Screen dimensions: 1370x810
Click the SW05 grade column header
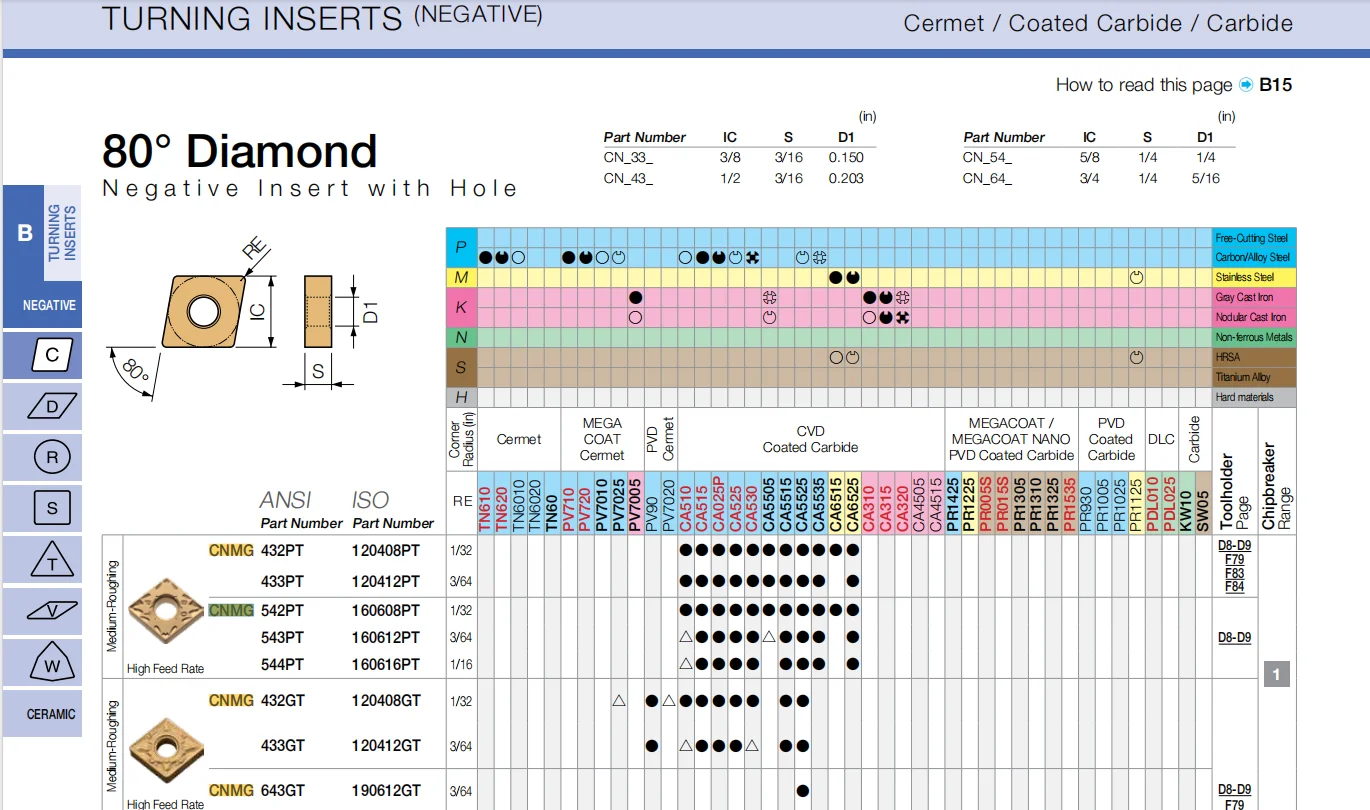point(1203,502)
